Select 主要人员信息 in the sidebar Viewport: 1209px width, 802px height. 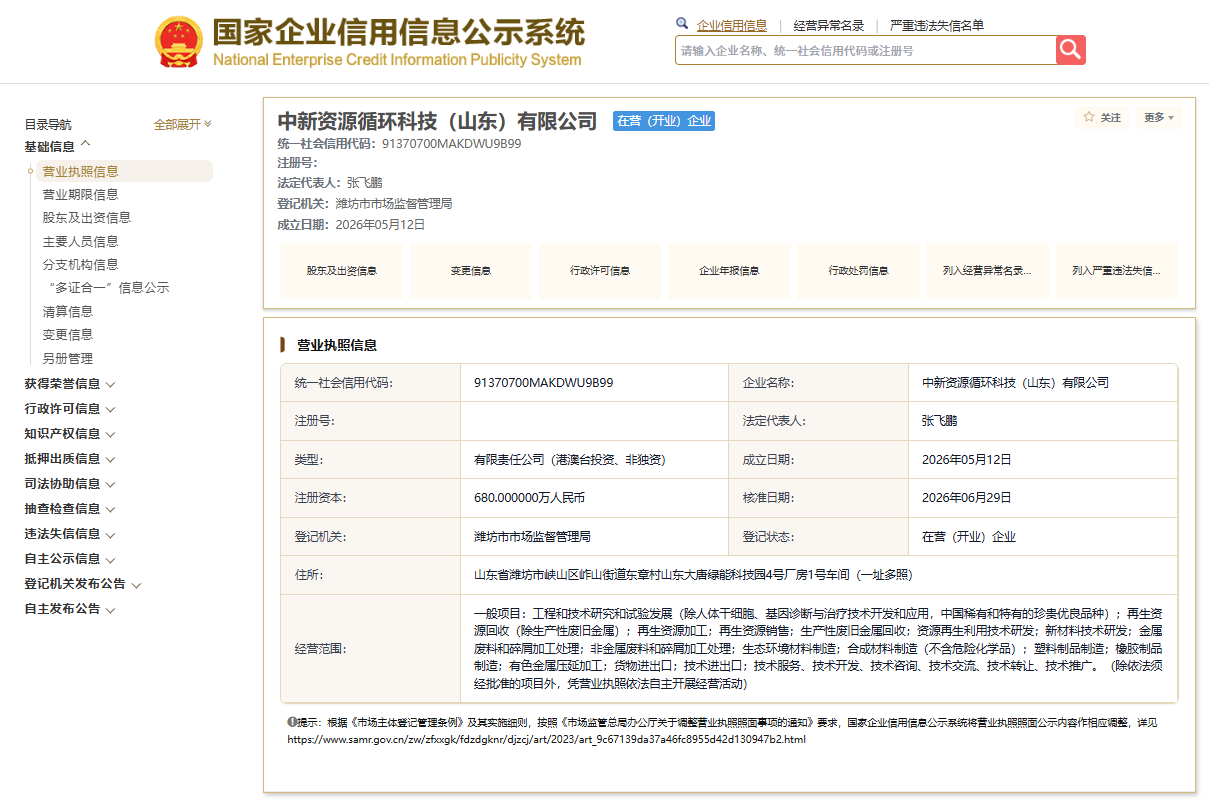coord(80,241)
